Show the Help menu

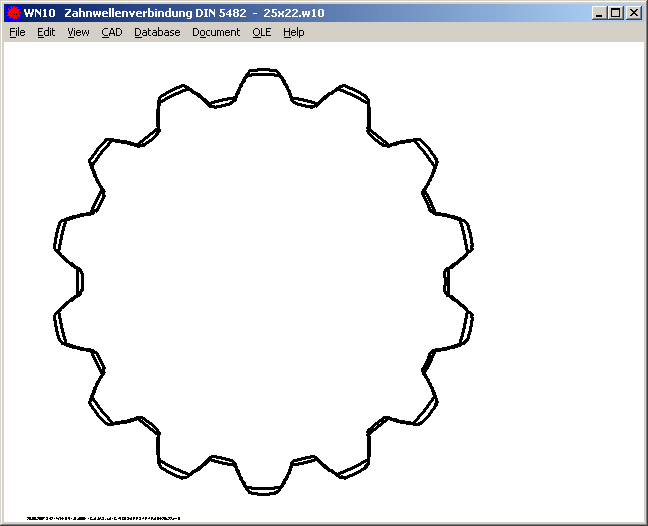293,32
